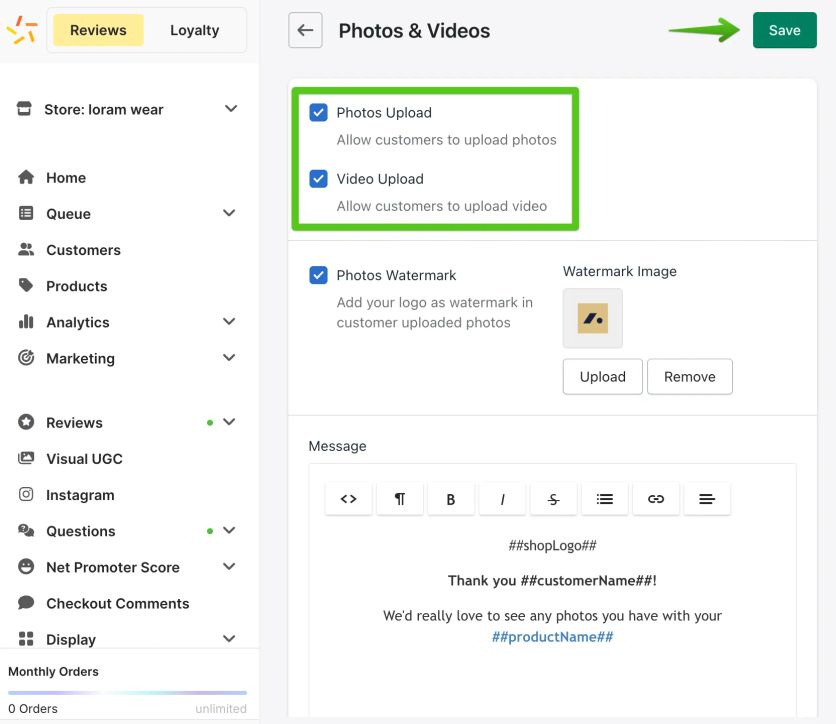Click the Analytics bar chart icon
Screen dimensions: 836x724
(x=26, y=321)
